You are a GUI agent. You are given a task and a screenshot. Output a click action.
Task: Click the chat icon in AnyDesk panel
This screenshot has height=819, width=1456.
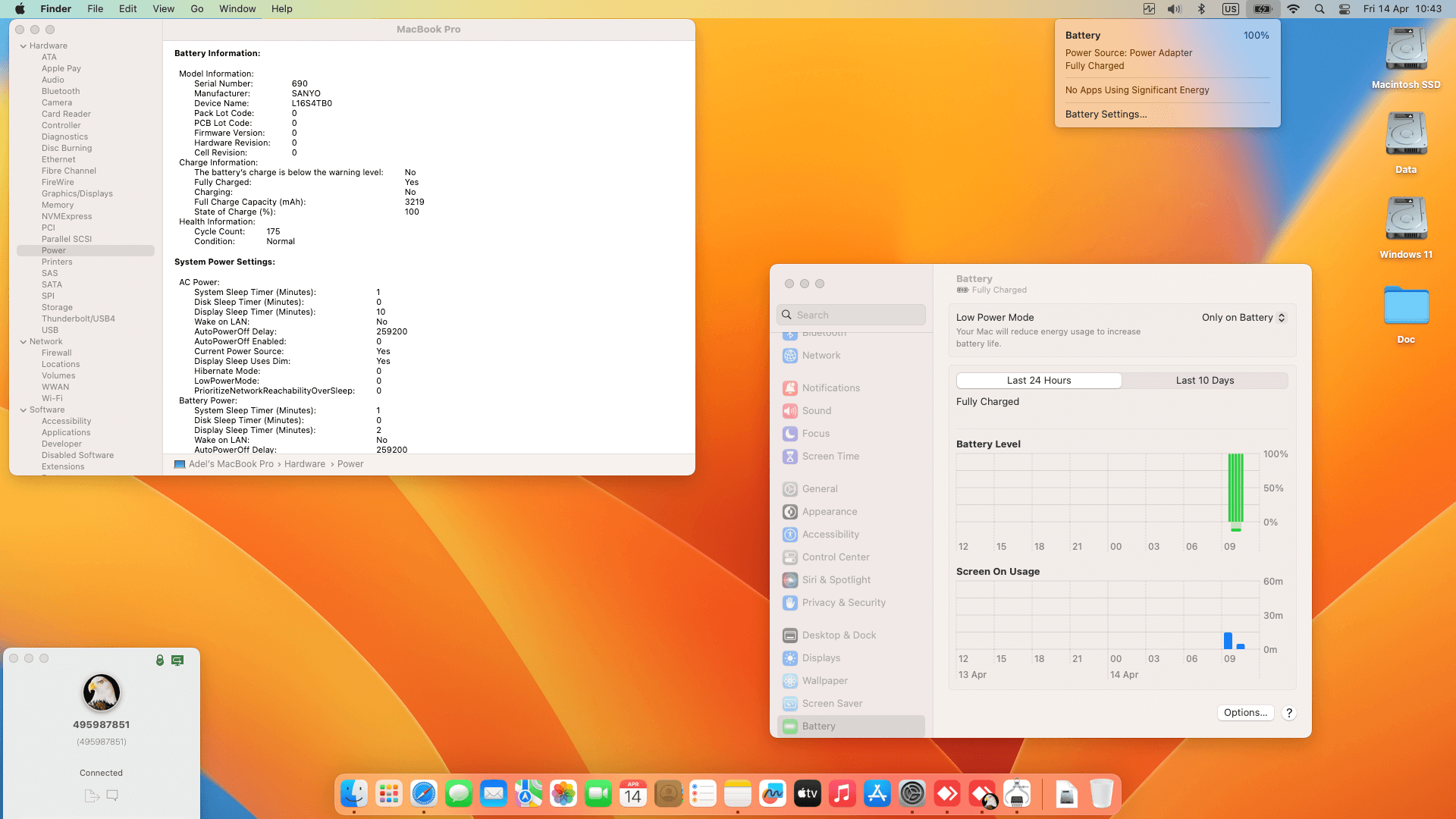click(112, 795)
